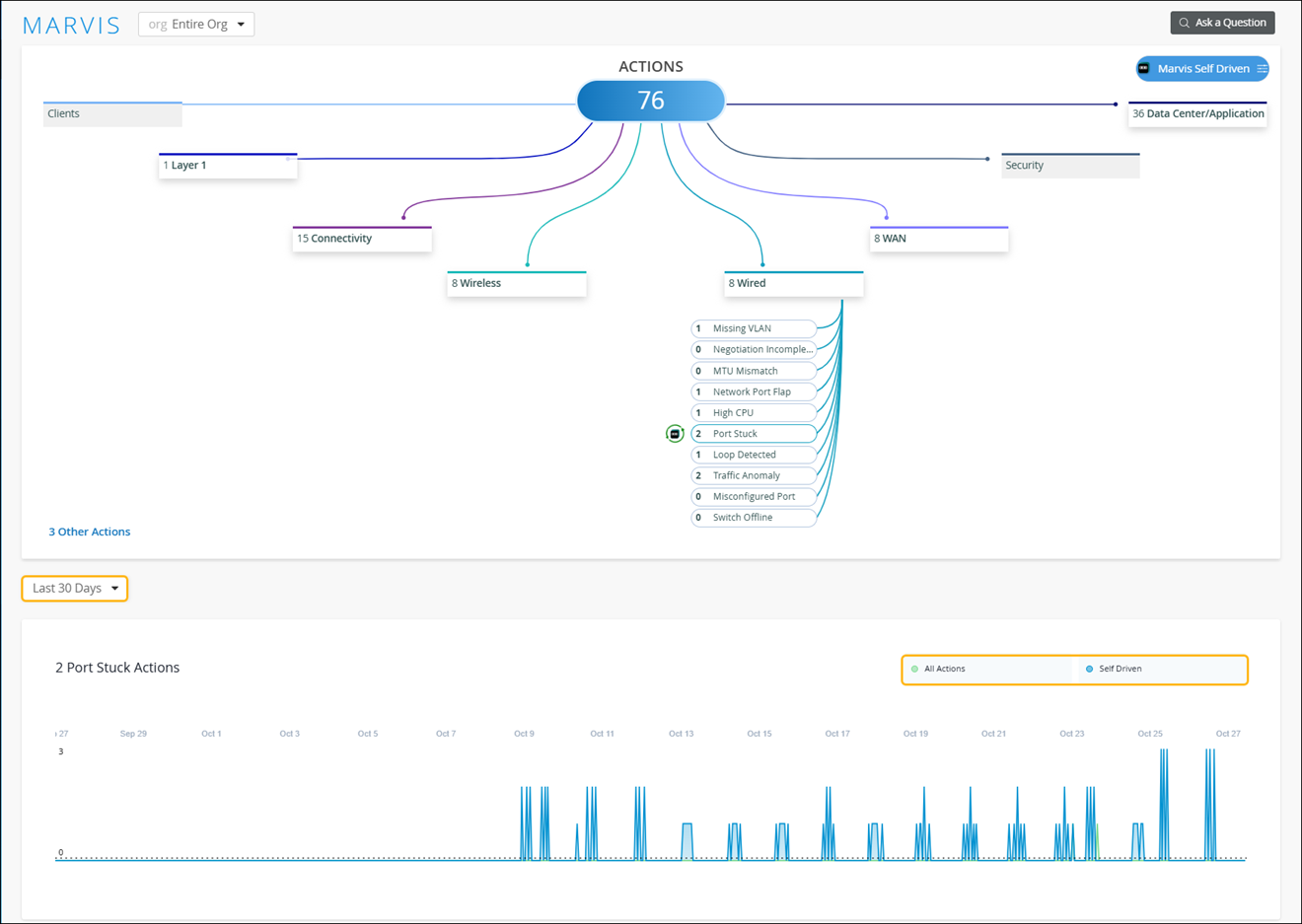Screen dimensions: 1302x924
Task: Select the Network Port Flap action
Action: [x=754, y=391]
